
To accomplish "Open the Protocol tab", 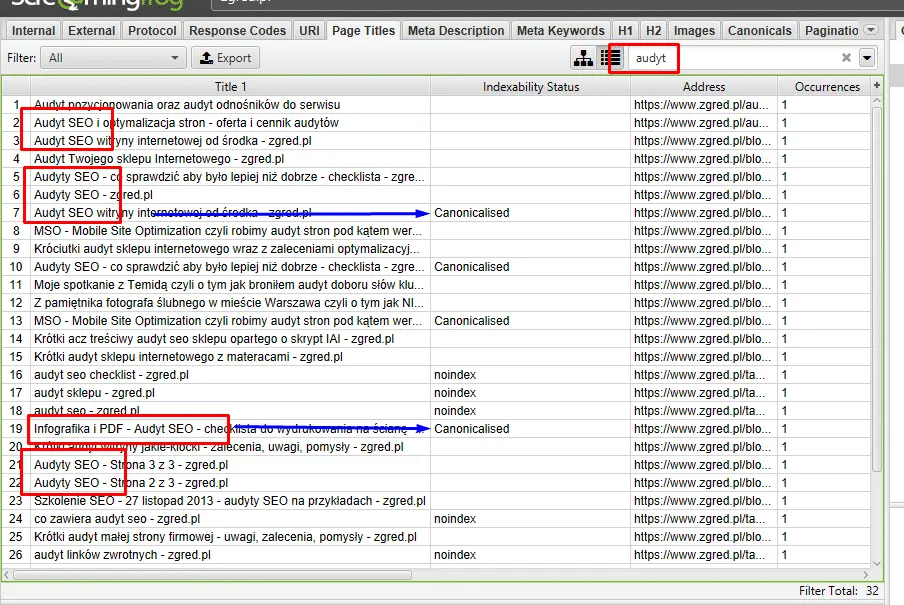I will pos(152,31).
